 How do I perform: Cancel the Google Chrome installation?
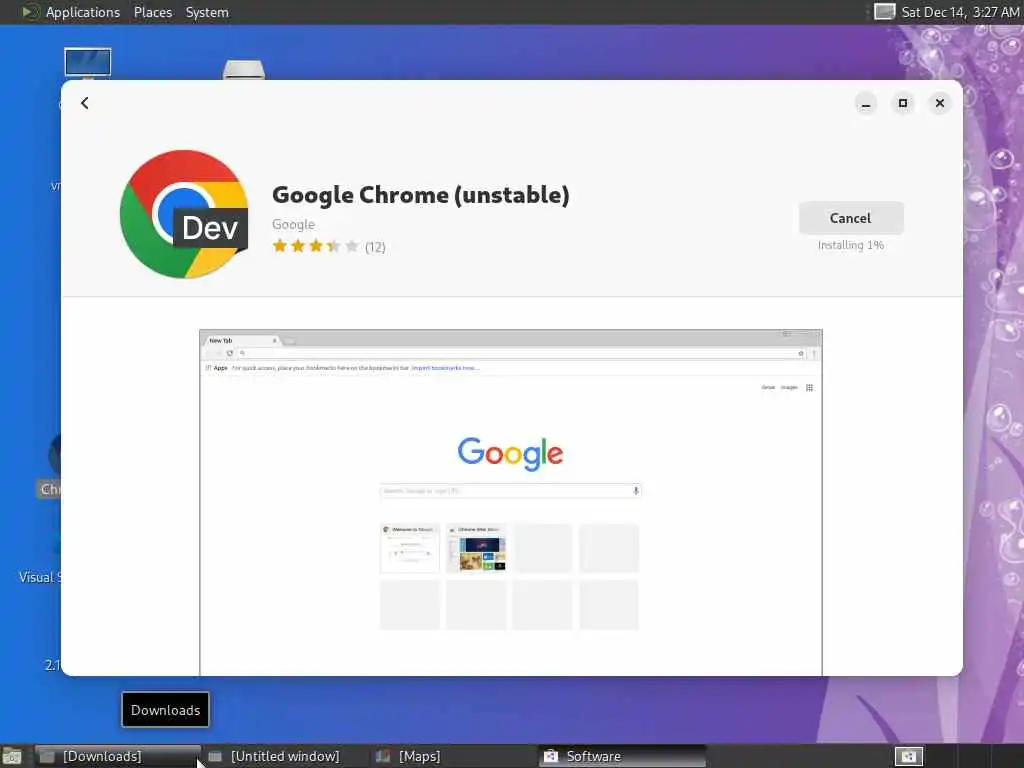(x=851, y=218)
